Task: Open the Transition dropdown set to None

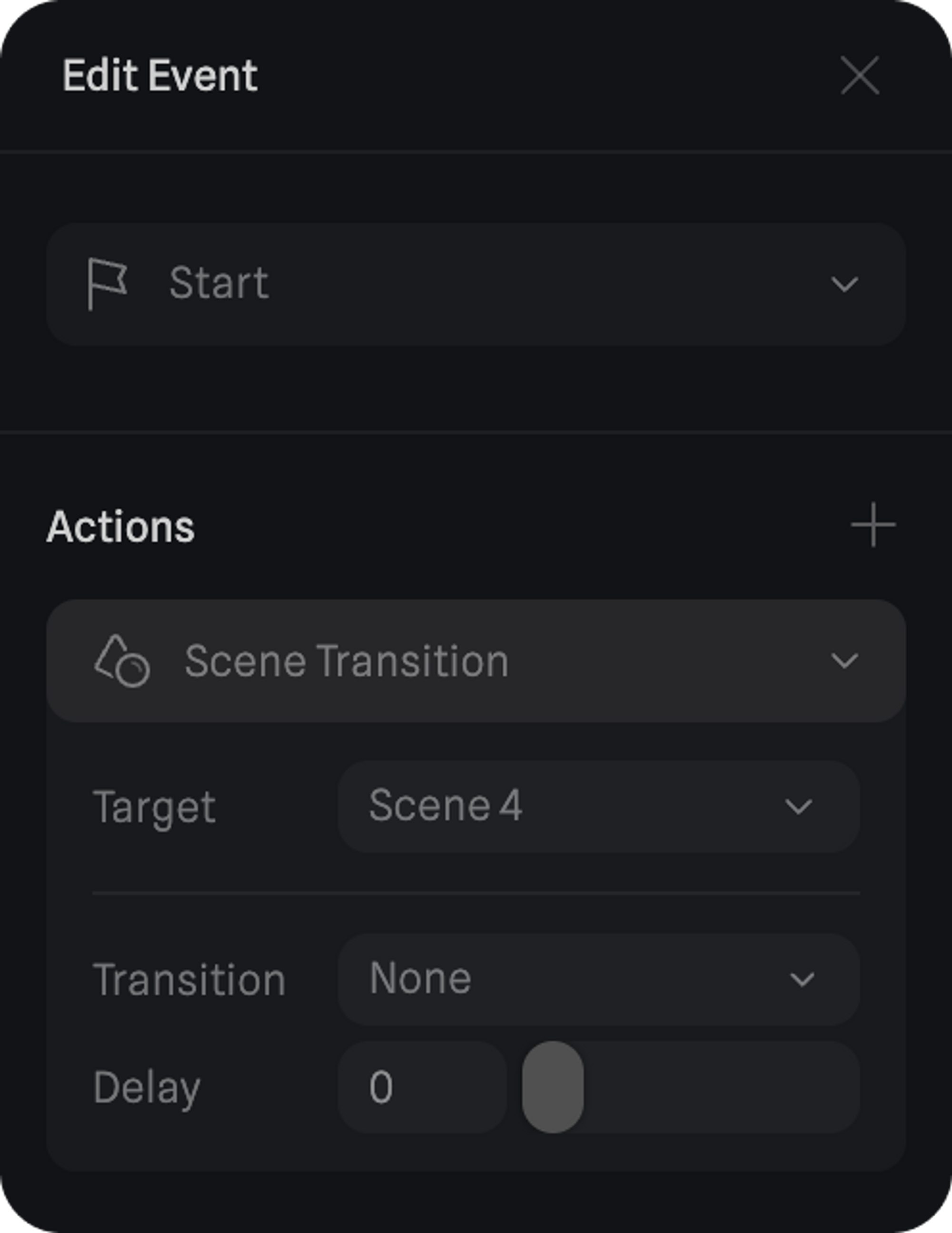Action: (598, 979)
